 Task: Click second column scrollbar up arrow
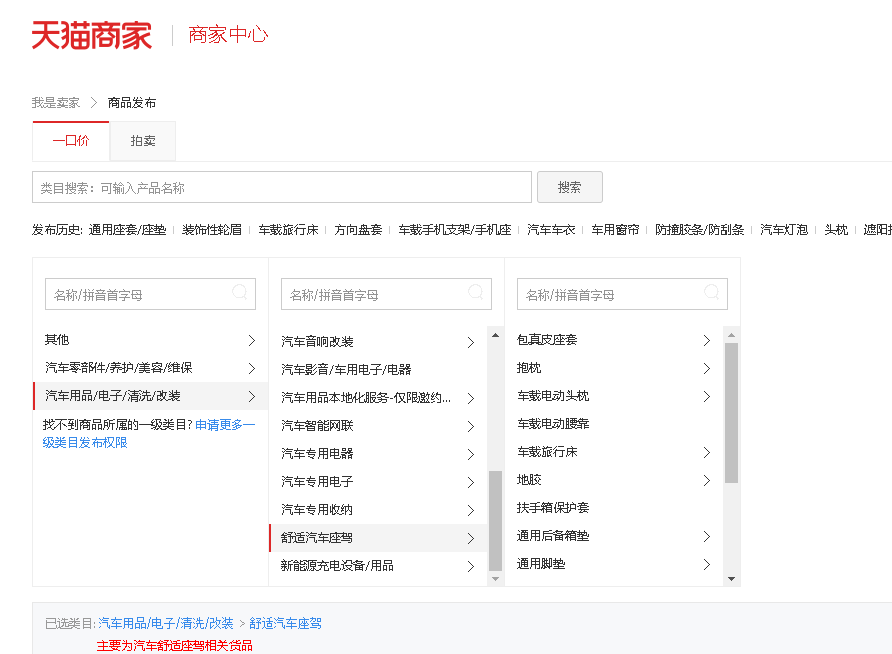pyautogui.click(x=495, y=336)
